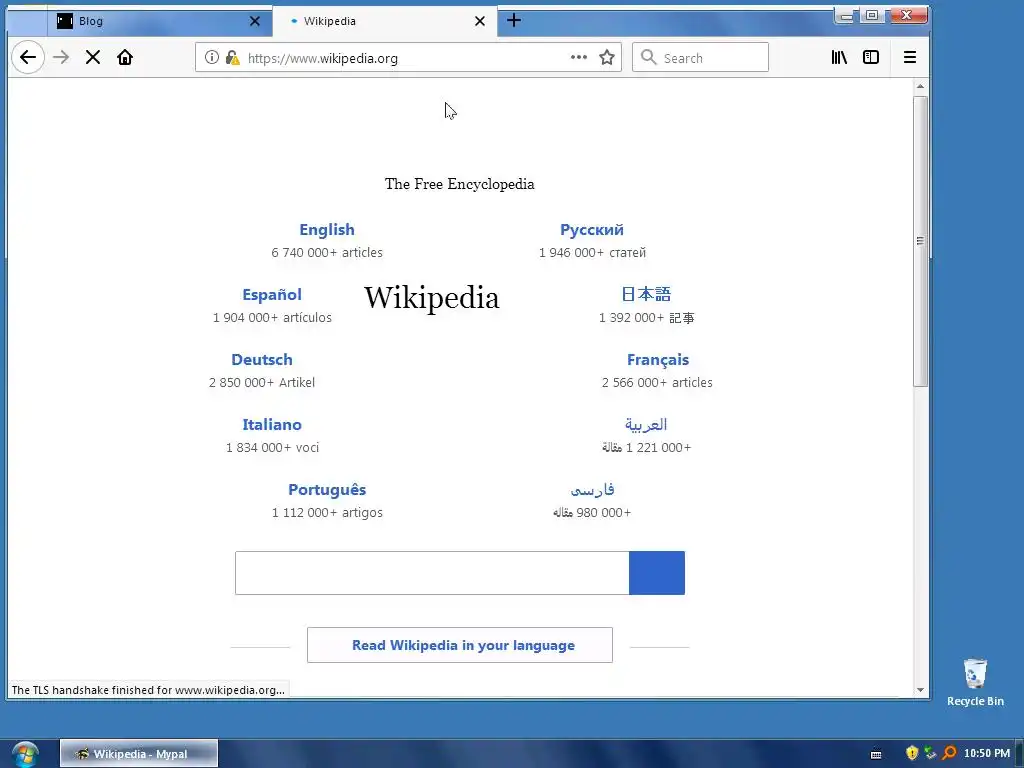The height and width of the screenshot is (768, 1024).
Task: Click '1 392 000+ 記事' text
Action: [x=646, y=318]
